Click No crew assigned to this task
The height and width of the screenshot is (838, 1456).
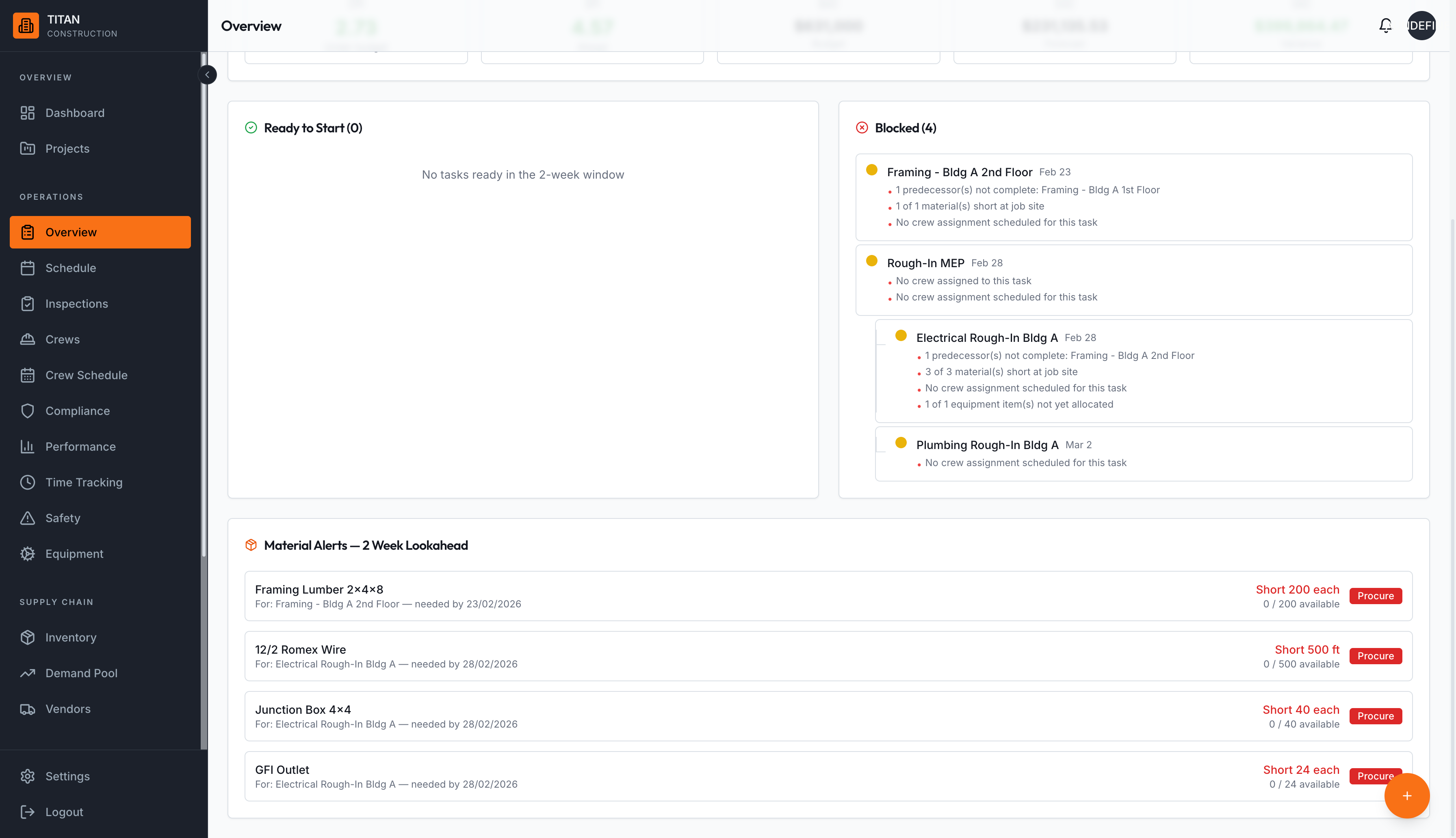click(x=964, y=281)
